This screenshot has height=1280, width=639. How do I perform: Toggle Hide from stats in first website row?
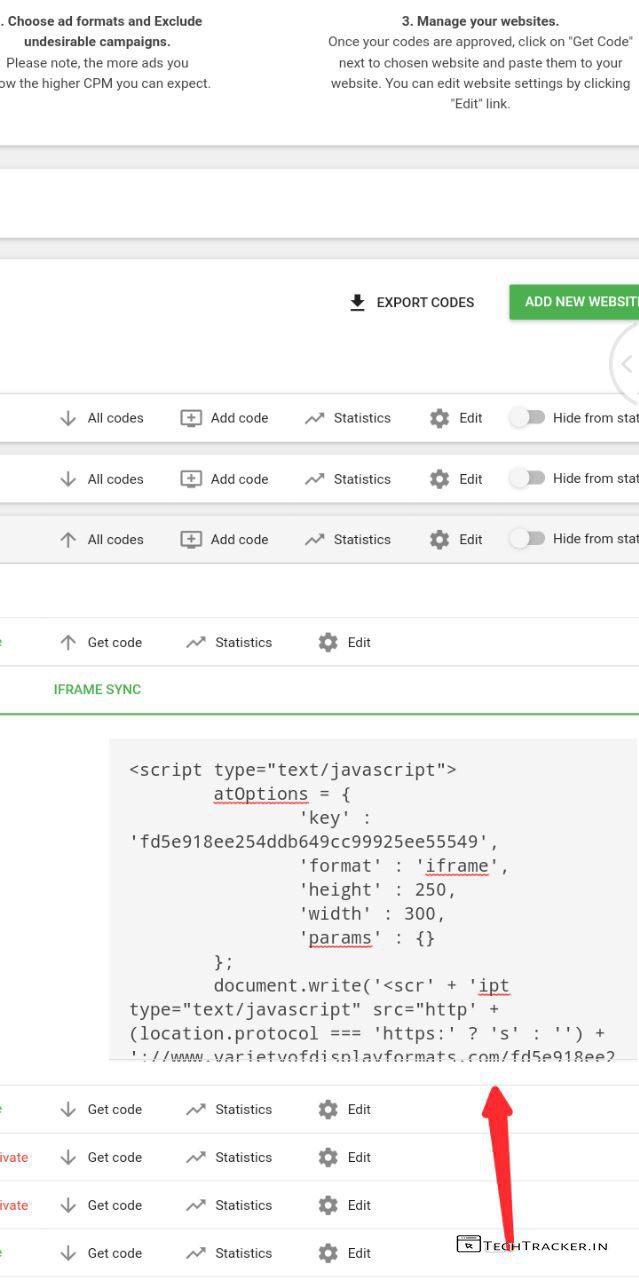[x=527, y=418]
